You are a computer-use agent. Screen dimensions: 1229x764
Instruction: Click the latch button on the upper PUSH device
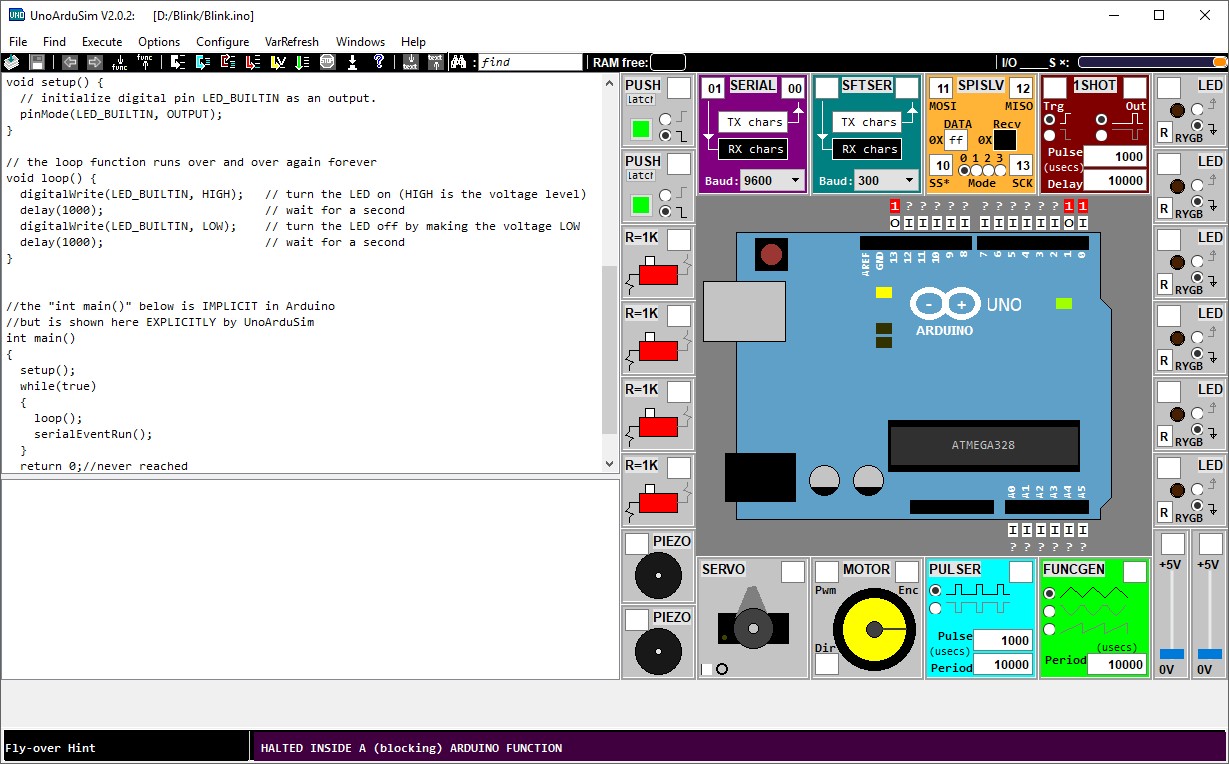640,99
